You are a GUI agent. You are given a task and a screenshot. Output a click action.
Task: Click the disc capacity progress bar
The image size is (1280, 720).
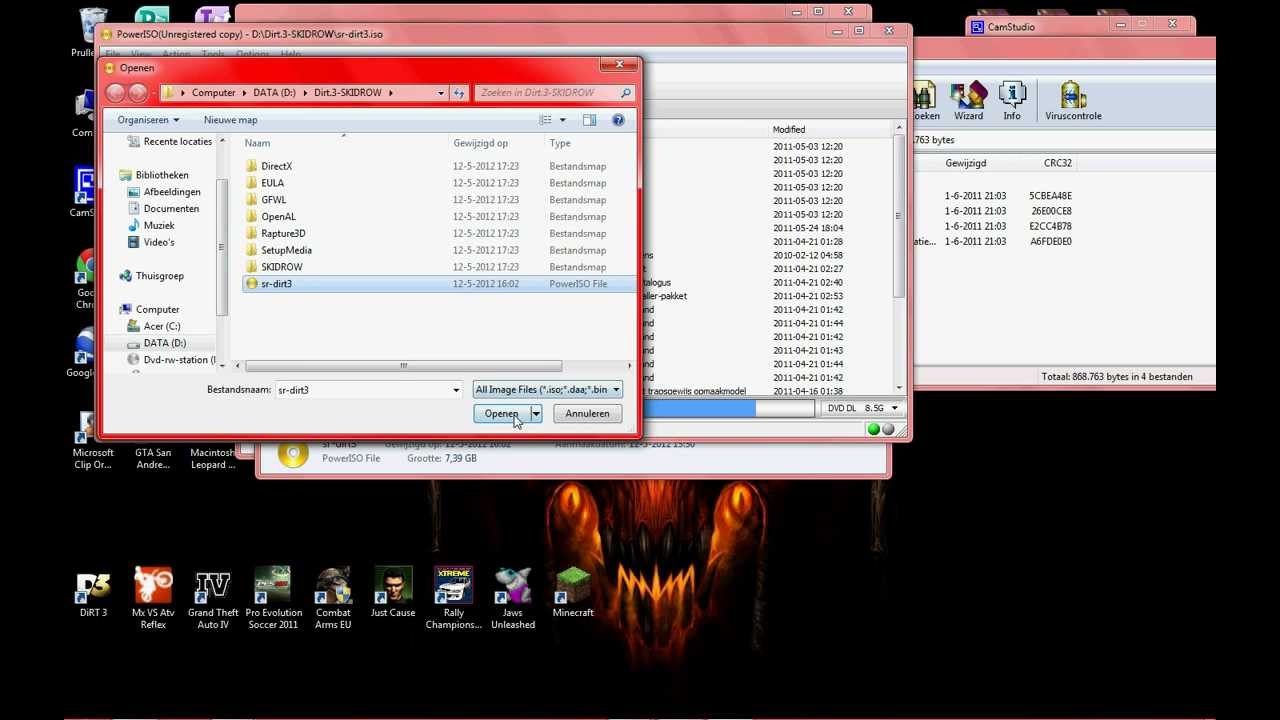729,408
